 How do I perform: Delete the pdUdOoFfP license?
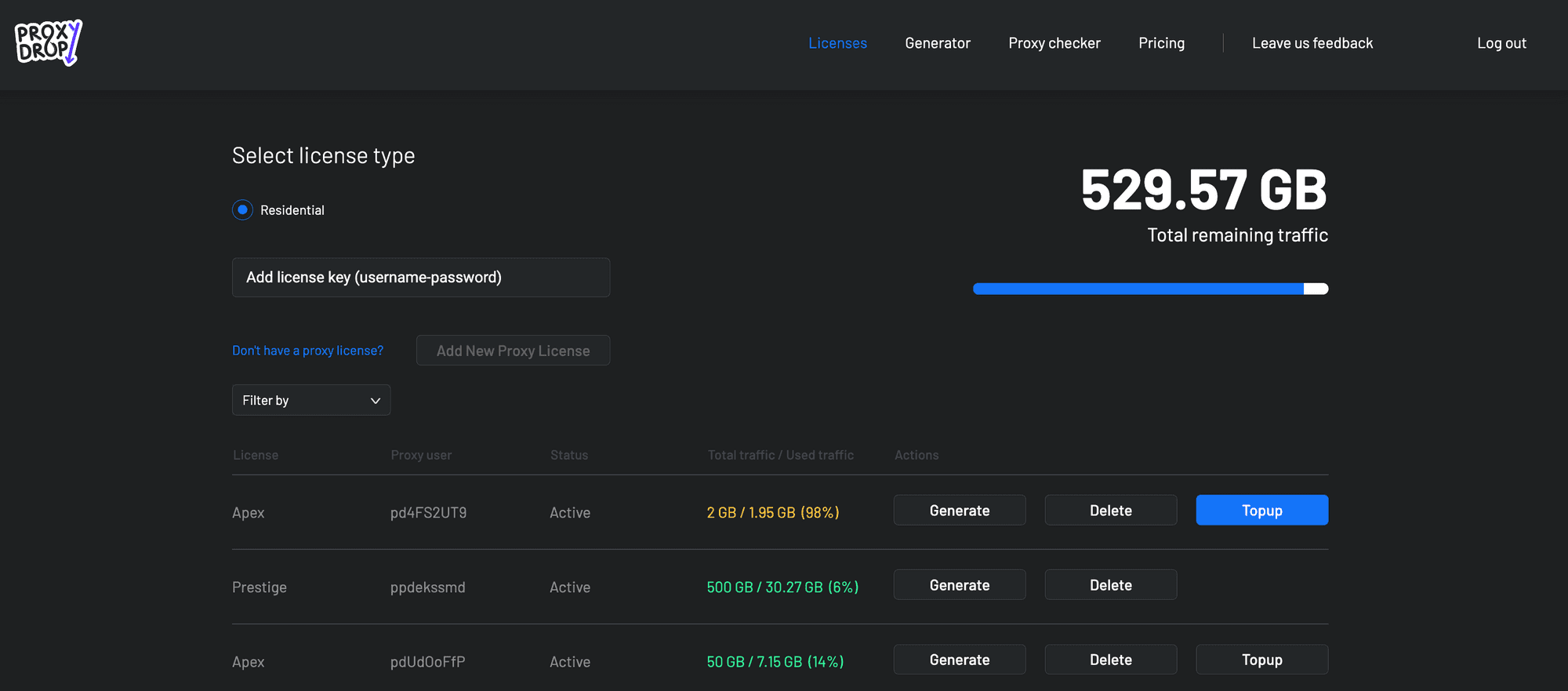click(1111, 660)
